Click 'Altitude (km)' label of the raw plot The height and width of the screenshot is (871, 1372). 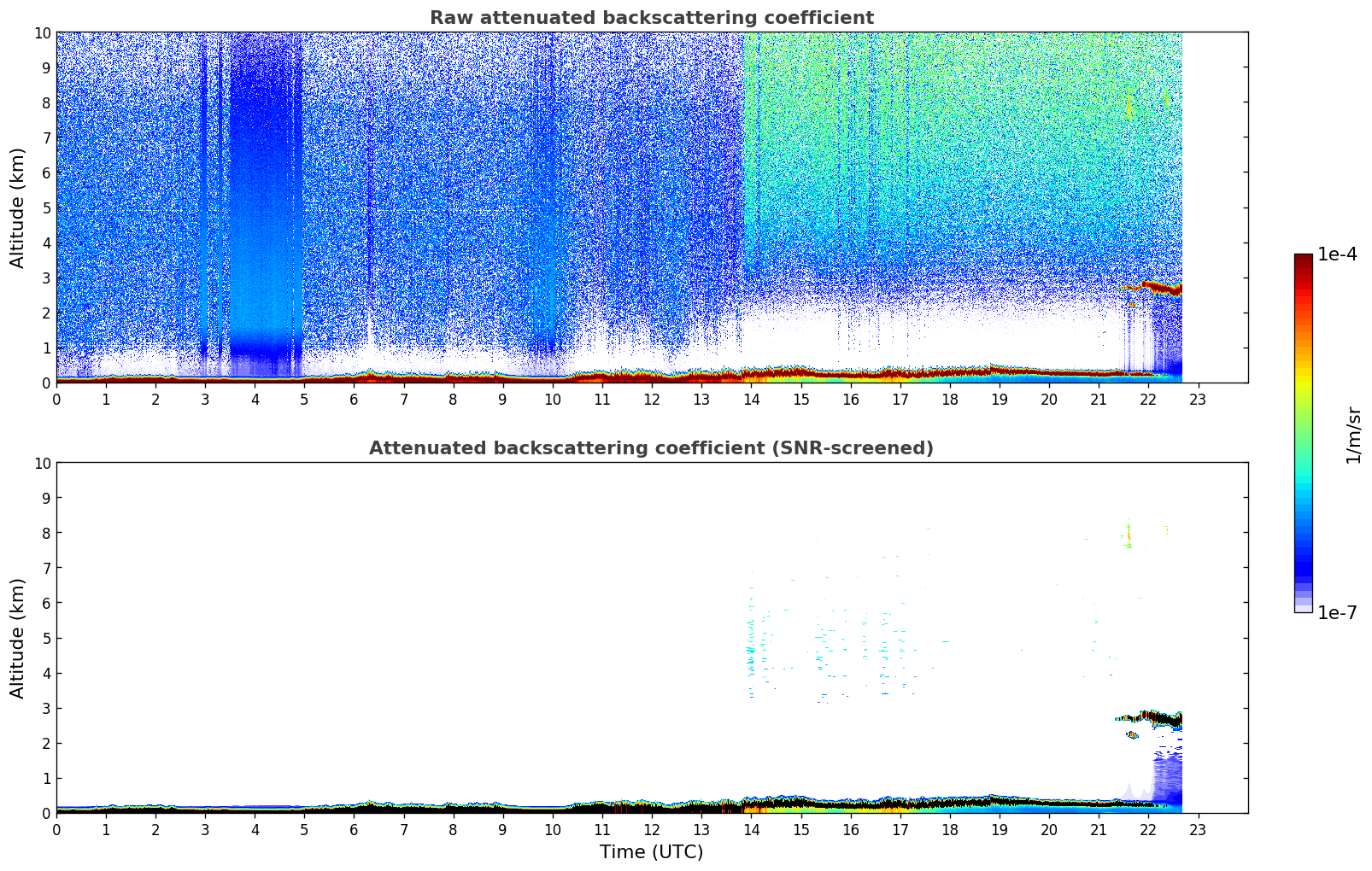pyautogui.click(x=18, y=208)
